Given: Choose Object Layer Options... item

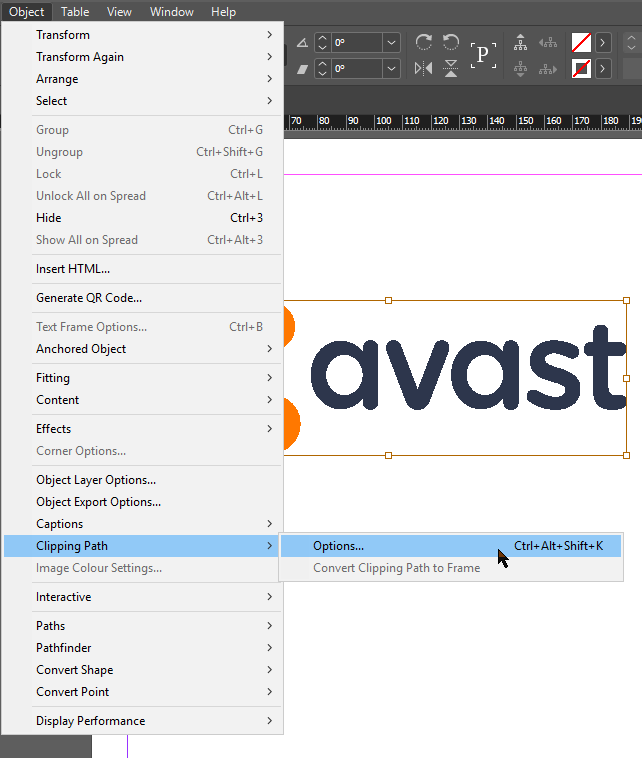Looking at the screenshot, I should pos(142,480).
